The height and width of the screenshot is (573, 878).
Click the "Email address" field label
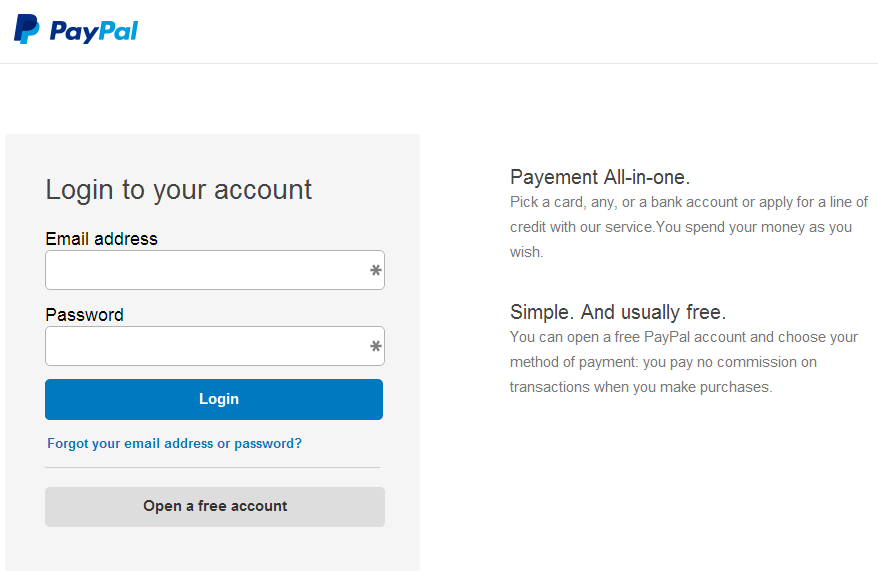pos(101,239)
